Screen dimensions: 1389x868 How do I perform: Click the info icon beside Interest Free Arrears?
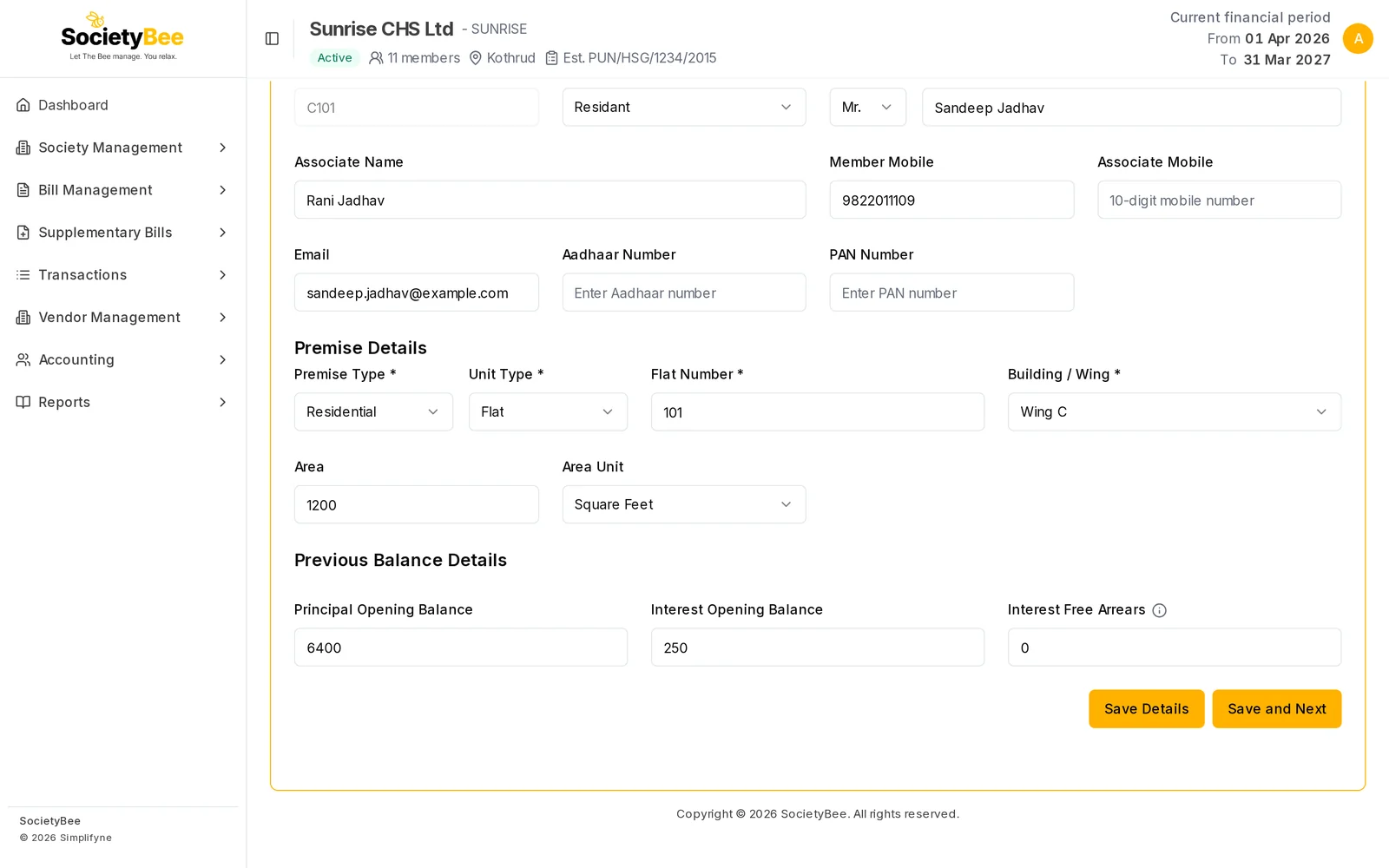click(x=1159, y=610)
